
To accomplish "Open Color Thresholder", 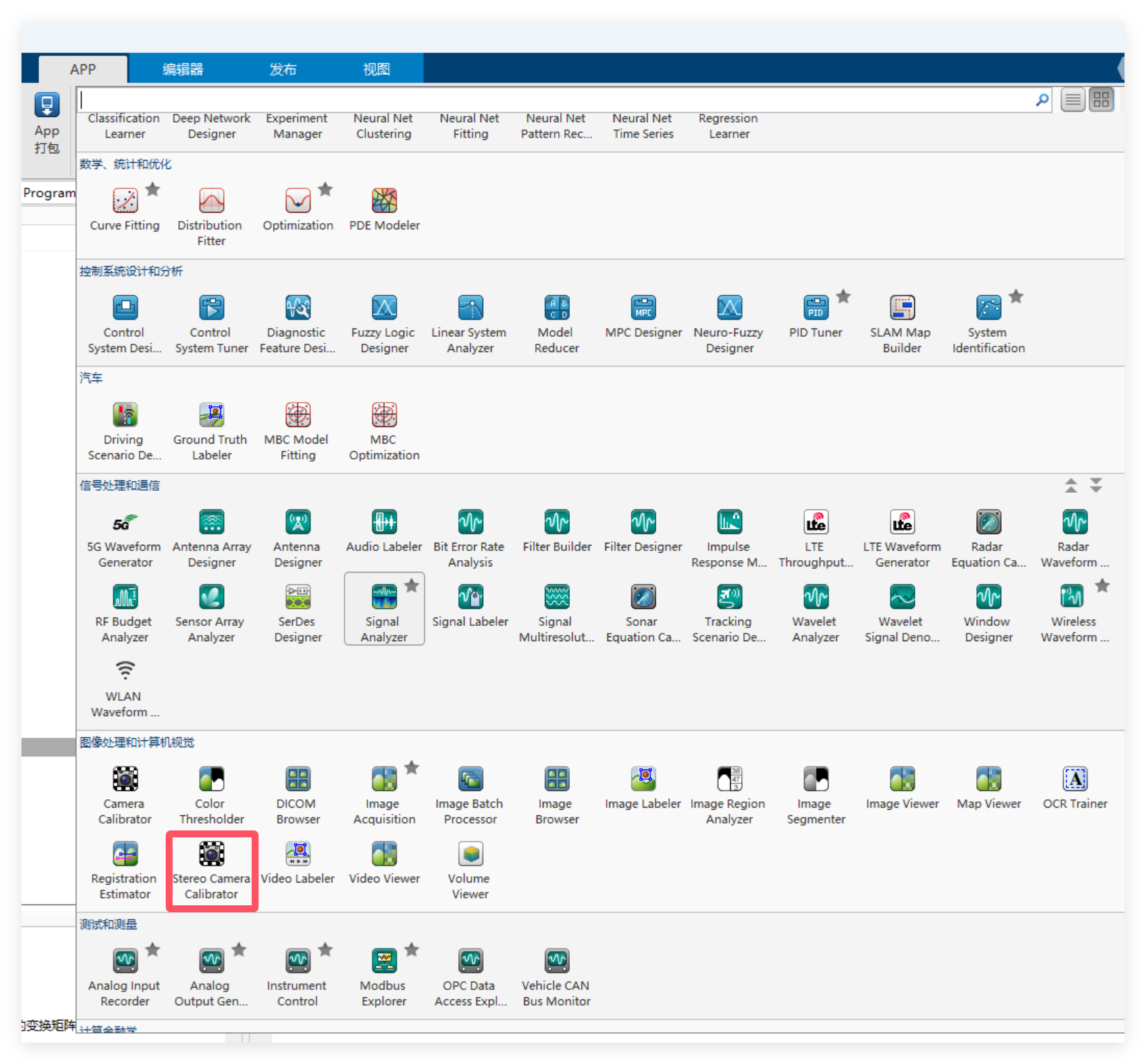I will pos(211,795).
